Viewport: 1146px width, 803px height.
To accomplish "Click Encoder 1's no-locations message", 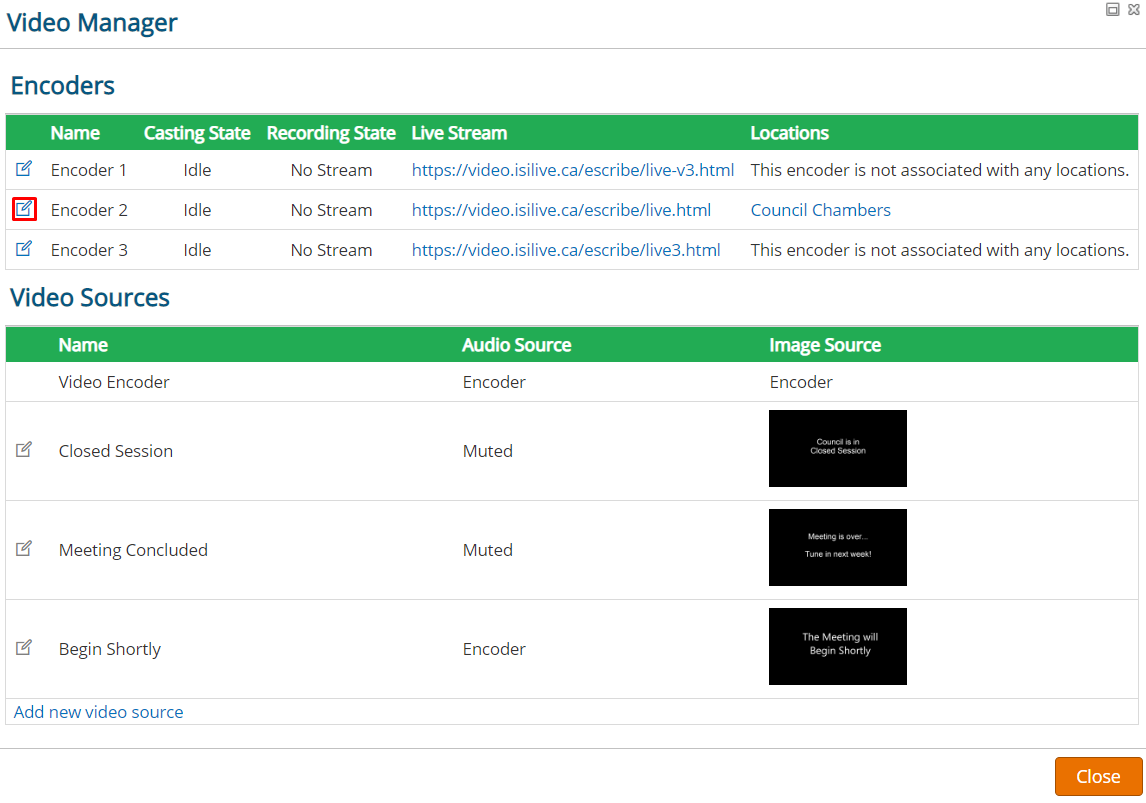I will [940, 170].
